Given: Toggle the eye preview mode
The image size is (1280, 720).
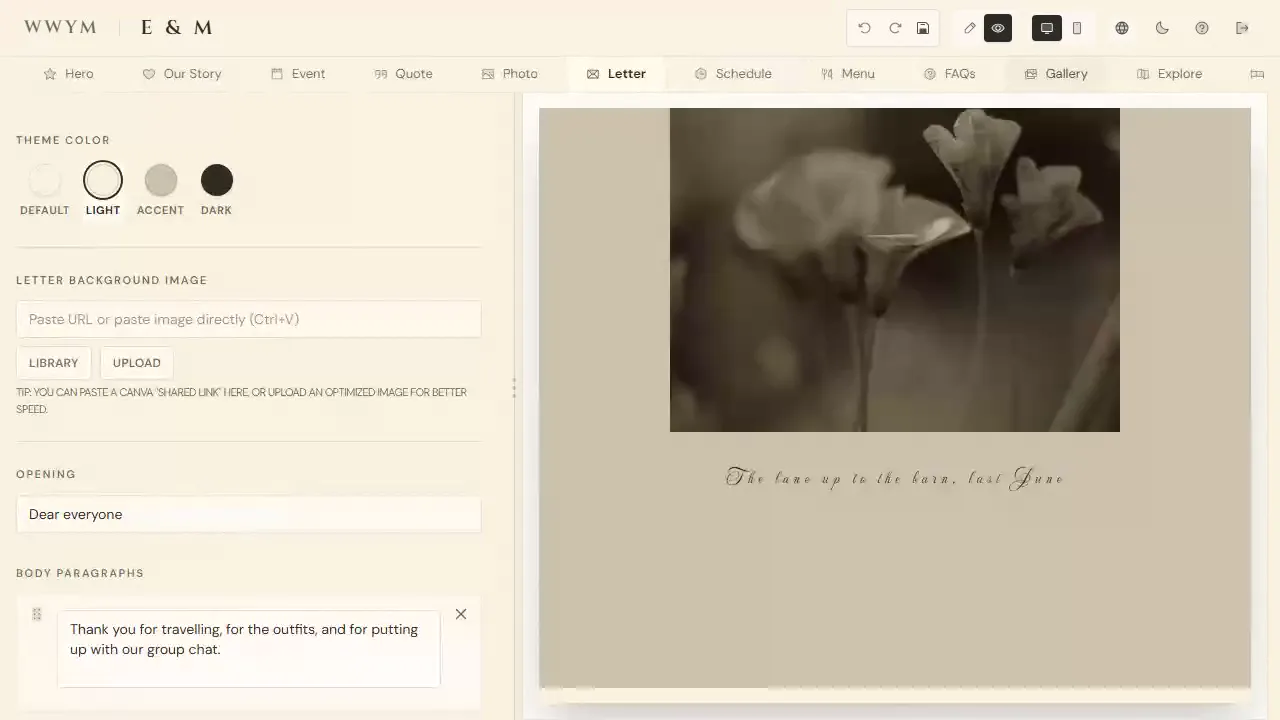Looking at the screenshot, I should click(998, 28).
